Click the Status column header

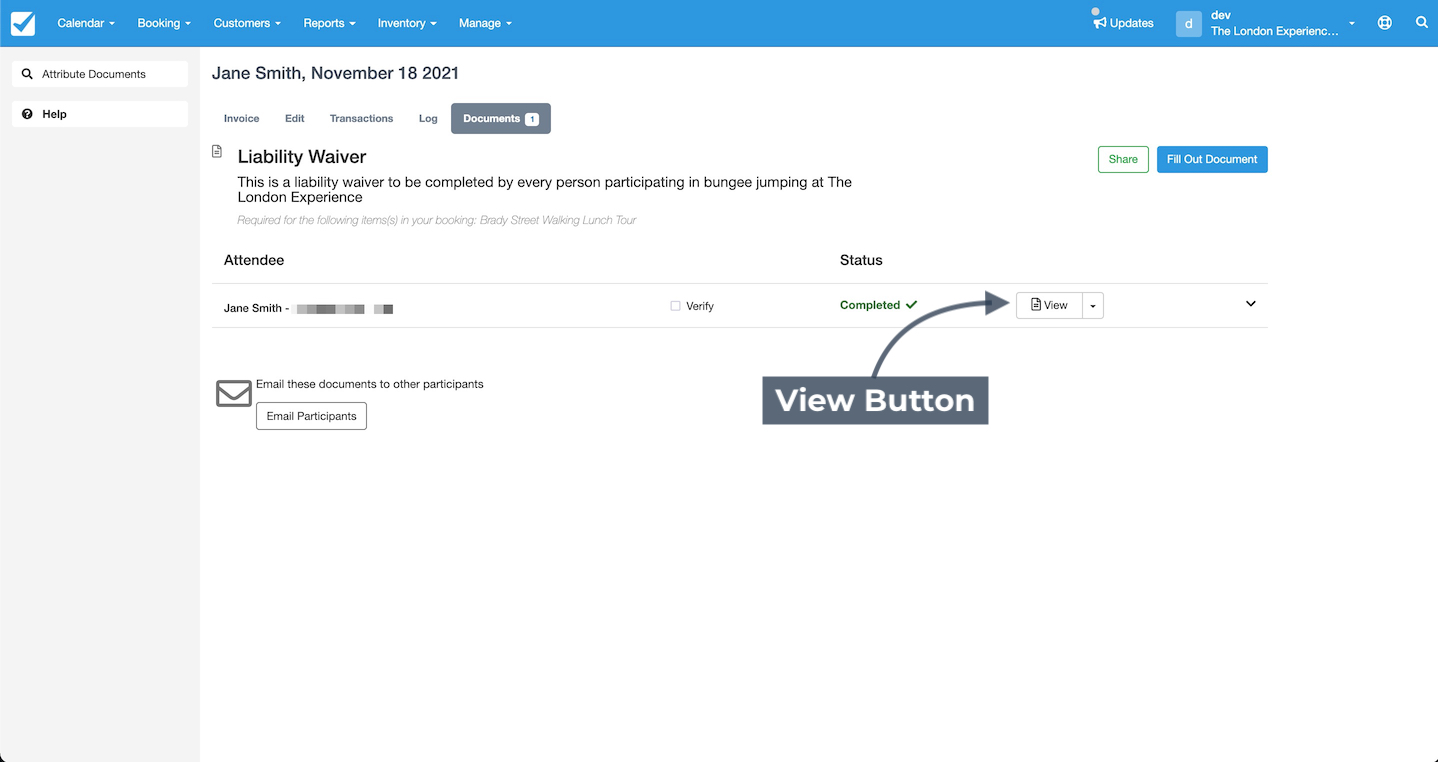[x=861, y=260]
